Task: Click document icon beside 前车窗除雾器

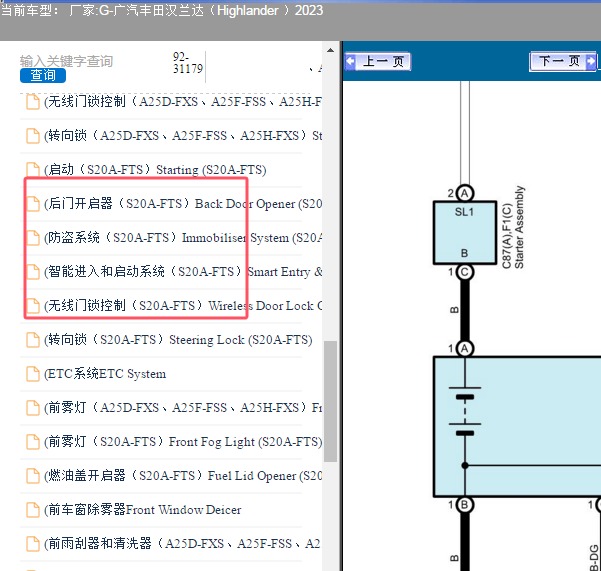Action: (x=33, y=510)
